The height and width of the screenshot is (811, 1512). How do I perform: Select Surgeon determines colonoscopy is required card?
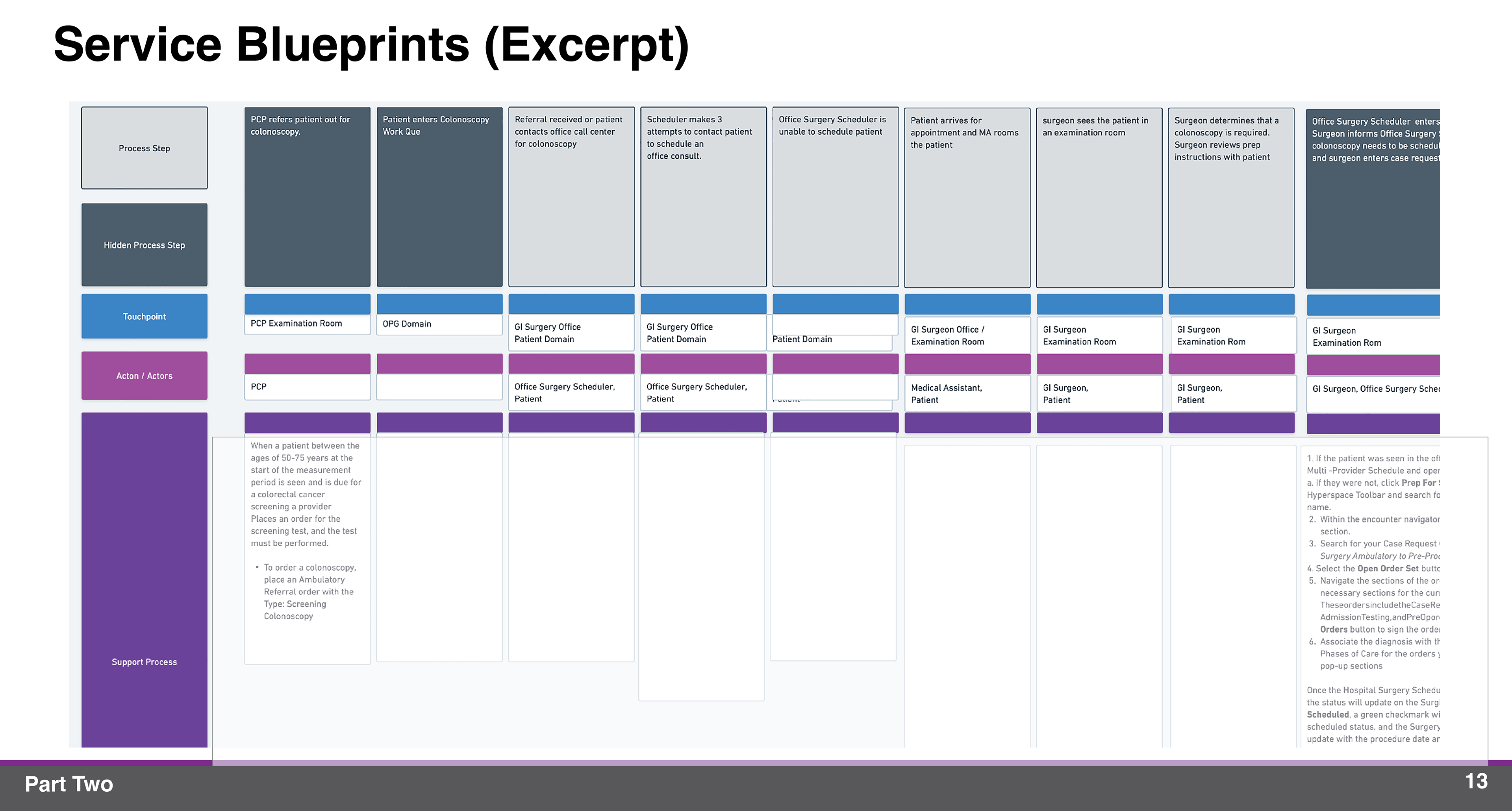point(1231,198)
